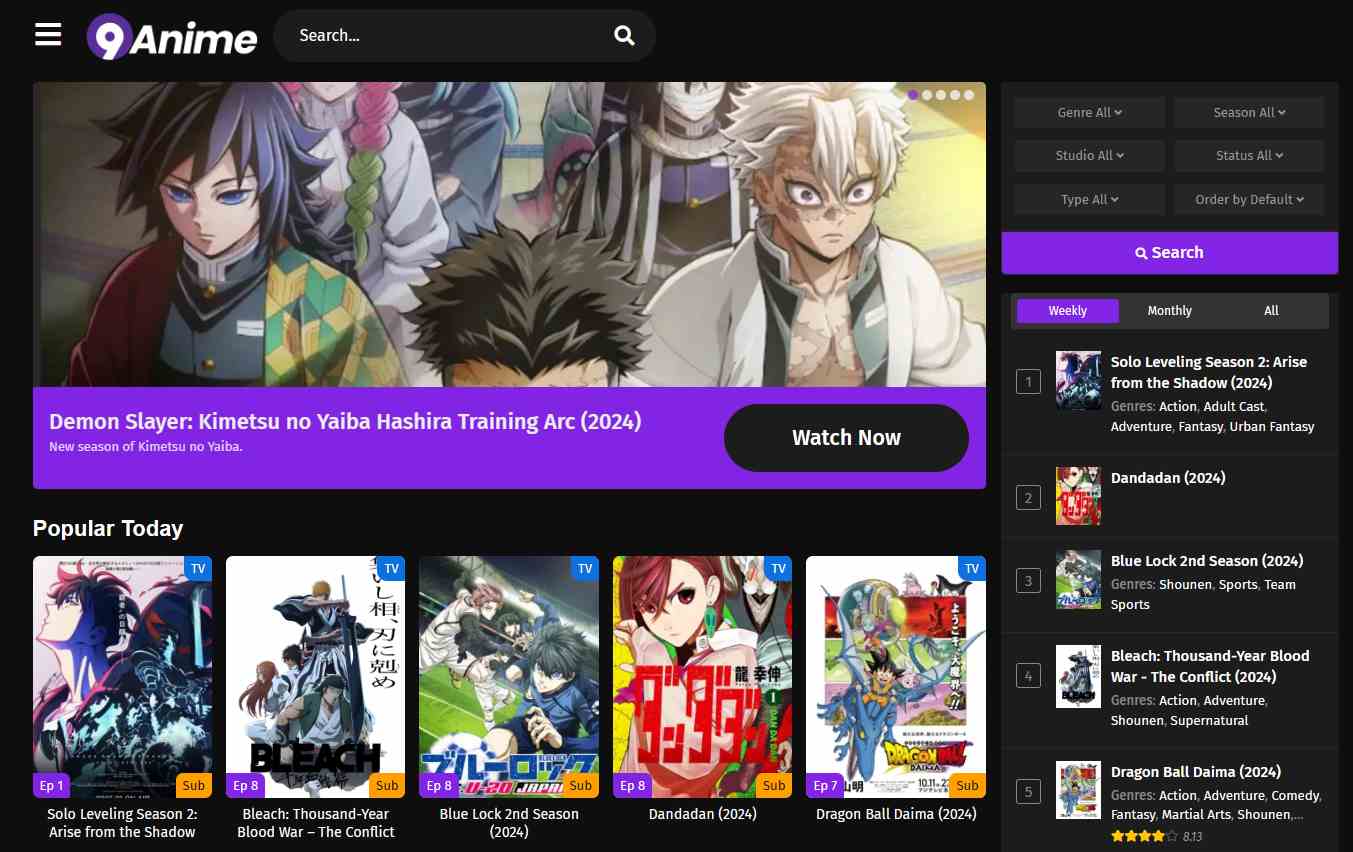Select the second carousel indicator dot
Image resolution: width=1353 pixels, height=852 pixels.
927,94
